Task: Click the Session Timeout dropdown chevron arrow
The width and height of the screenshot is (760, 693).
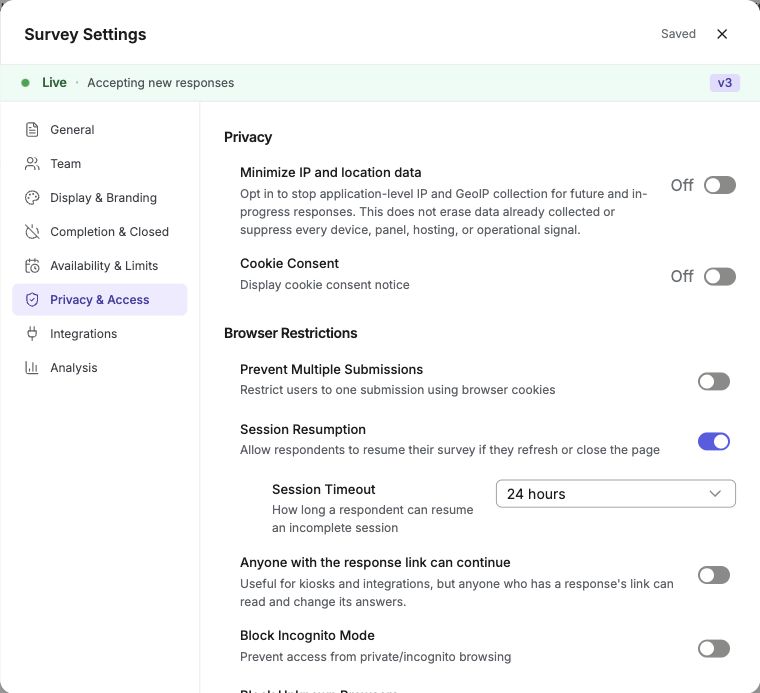Action: tap(715, 494)
